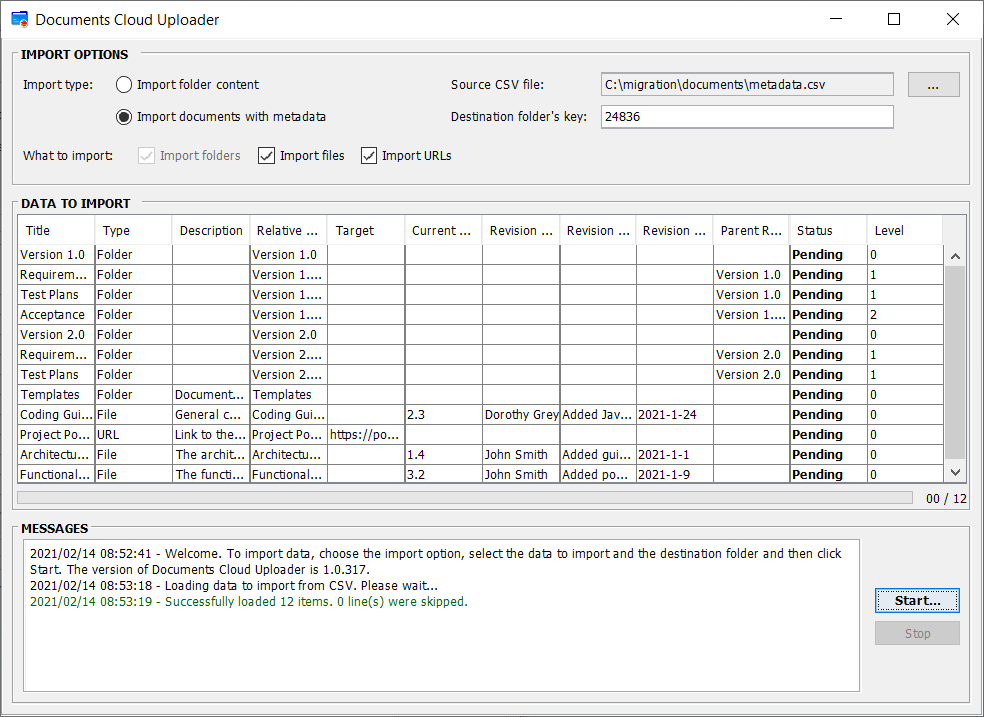Click the Destination folder's key field

click(x=746, y=117)
